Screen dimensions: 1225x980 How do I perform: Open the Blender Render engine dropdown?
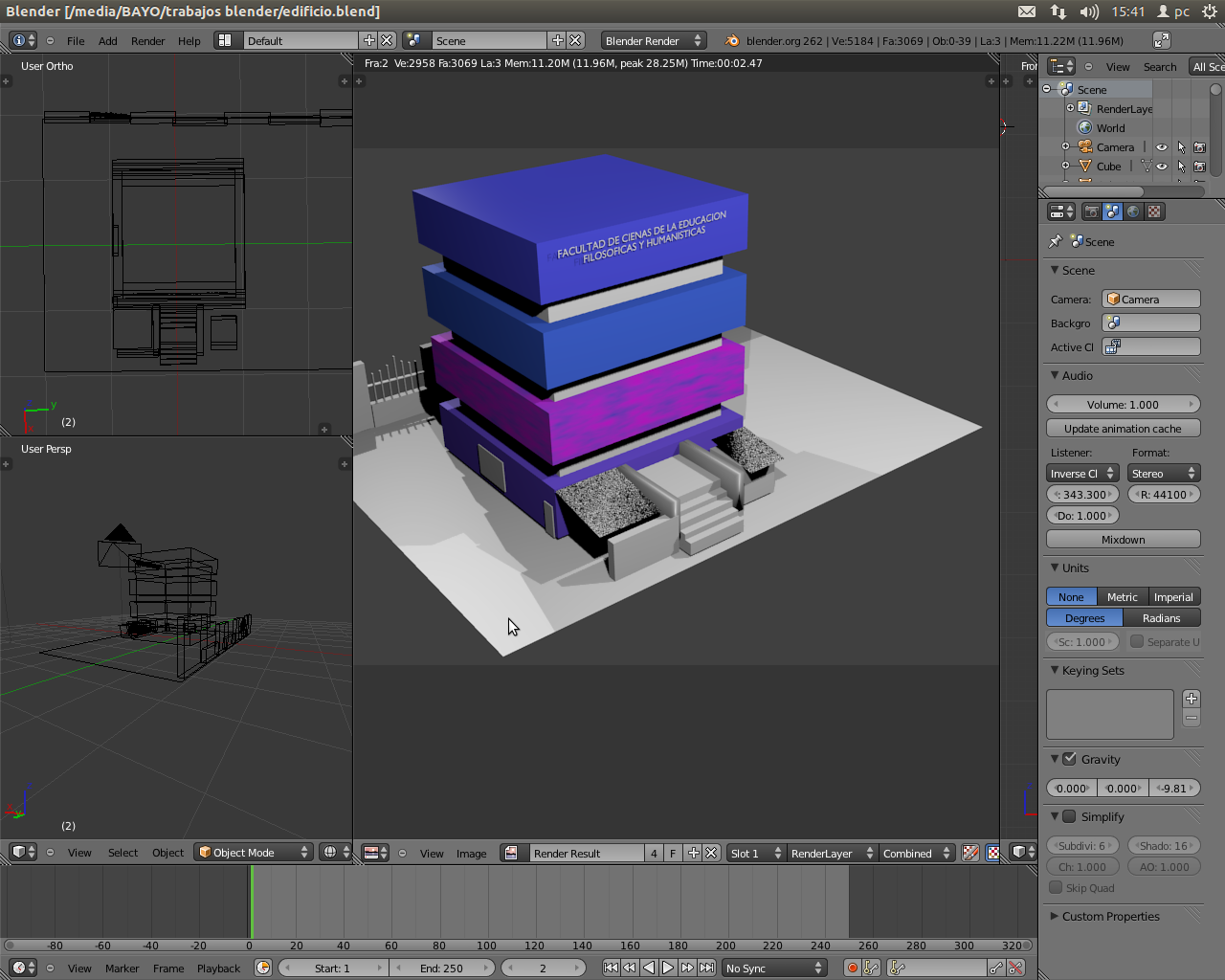pyautogui.click(x=653, y=40)
